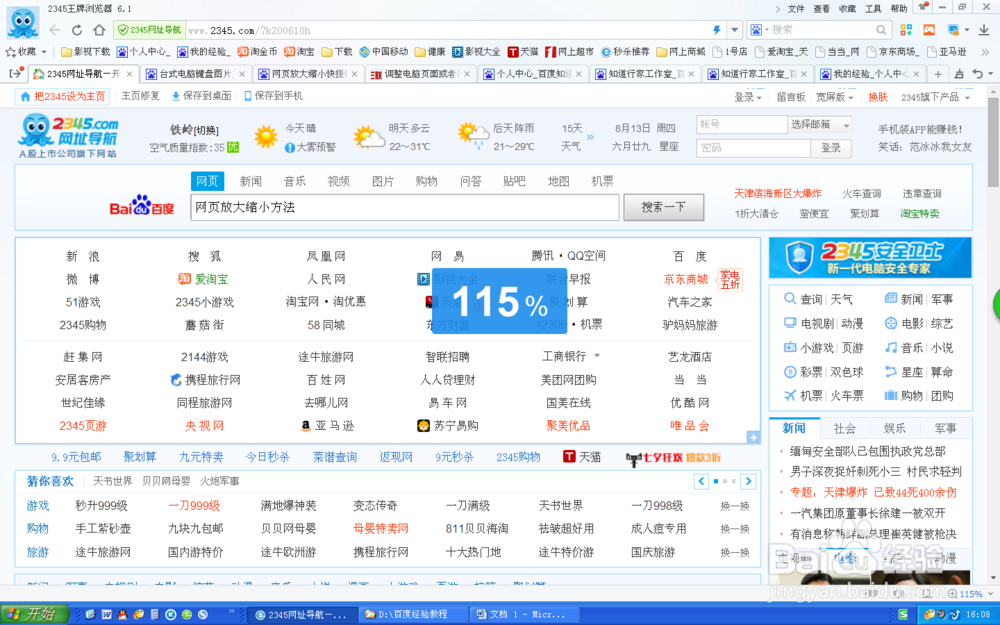Screen dimensions: 1000x625
Task: Open the 中国移动 bookmark
Action: click(x=383, y=52)
